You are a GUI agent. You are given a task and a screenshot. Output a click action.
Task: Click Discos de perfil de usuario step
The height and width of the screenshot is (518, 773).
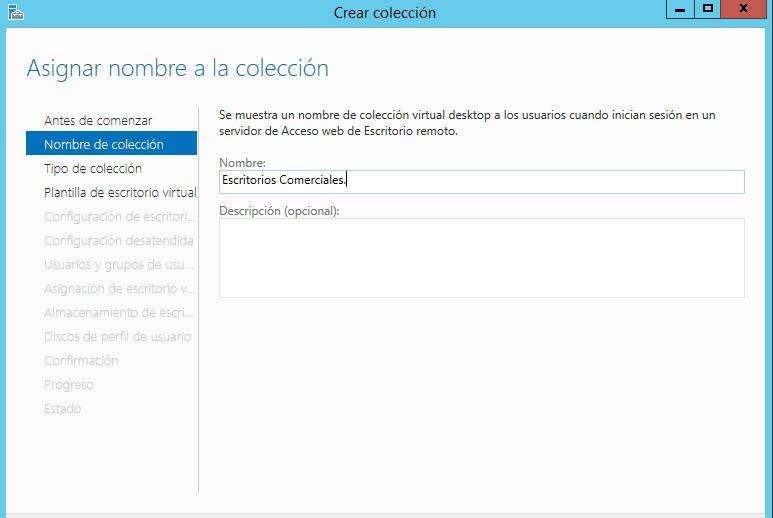pyautogui.click(x=117, y=337)
